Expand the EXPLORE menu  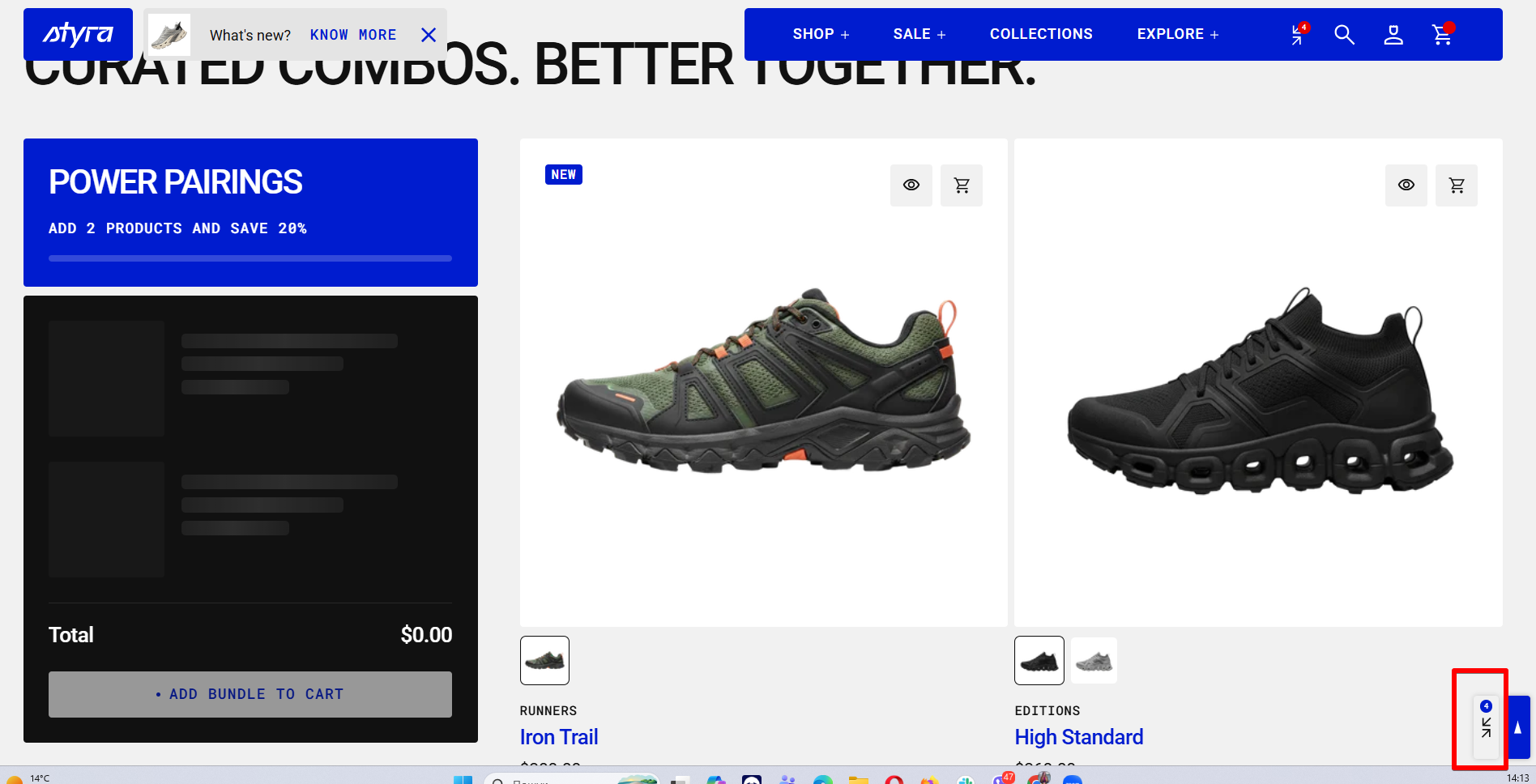click(1178, 34)
